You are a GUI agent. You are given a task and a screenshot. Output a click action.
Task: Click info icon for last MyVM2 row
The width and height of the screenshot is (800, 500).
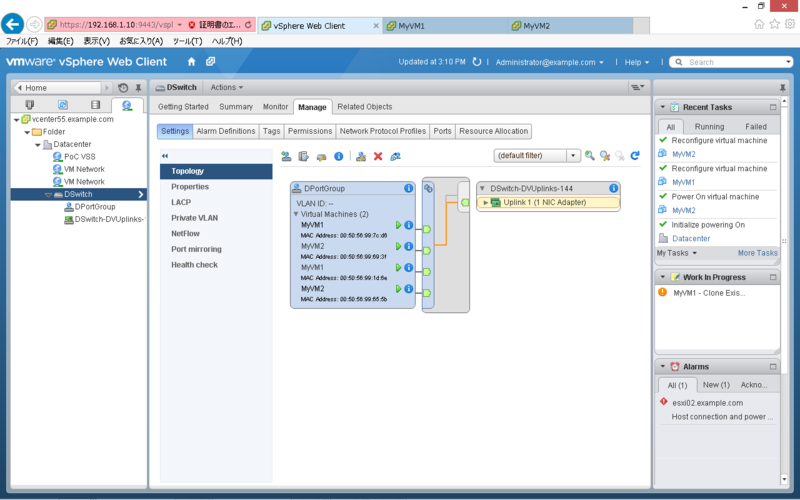coord(408,289)
